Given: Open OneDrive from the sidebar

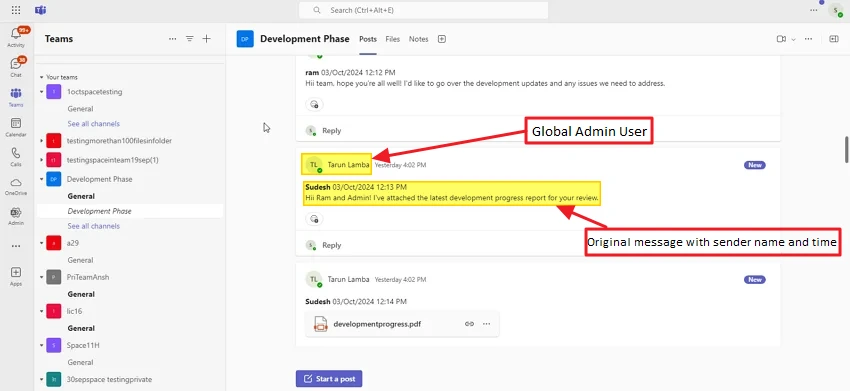Looking at the screenshot, I should pyautogui.click(x=16, y=186).
